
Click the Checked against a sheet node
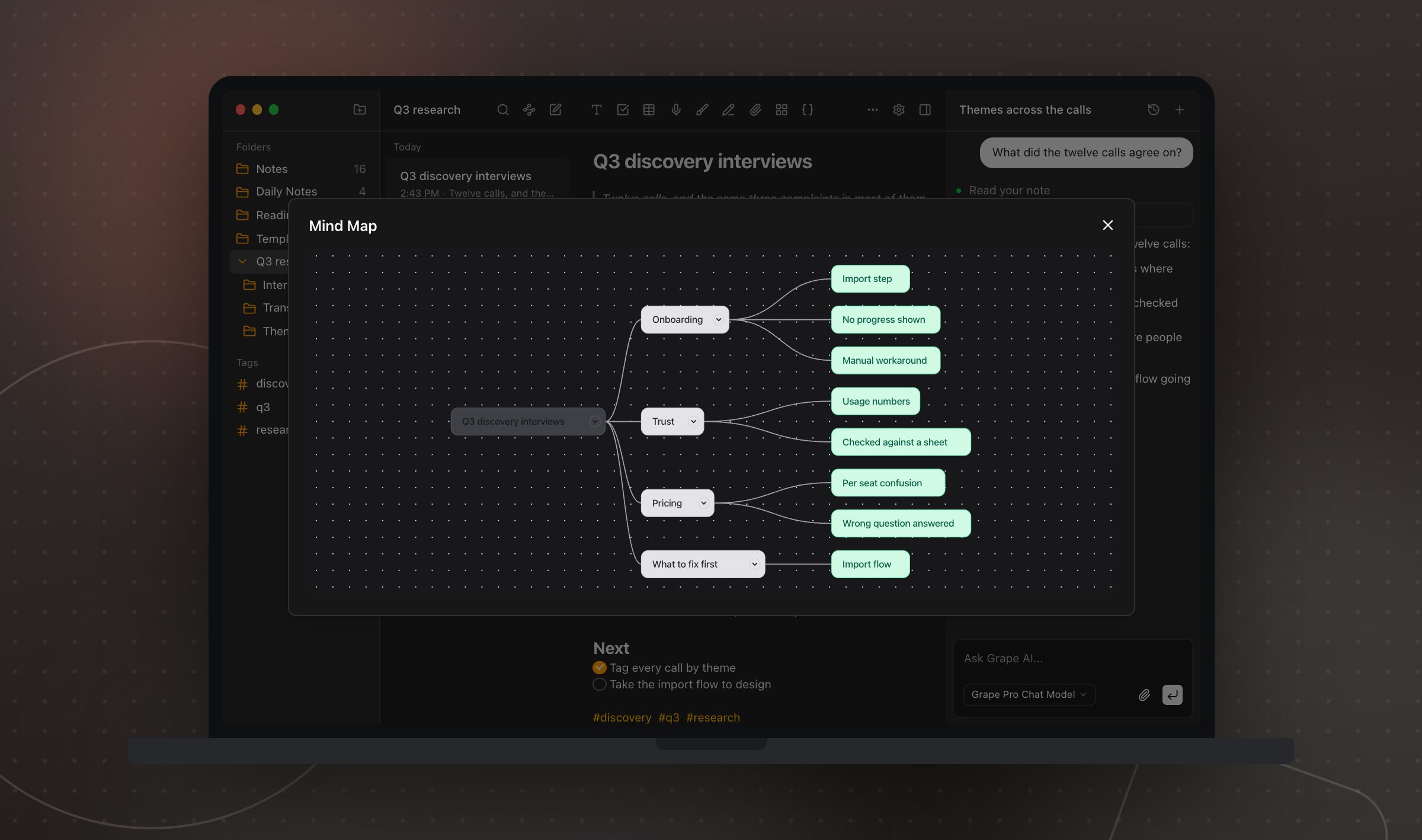pos(901,443)
